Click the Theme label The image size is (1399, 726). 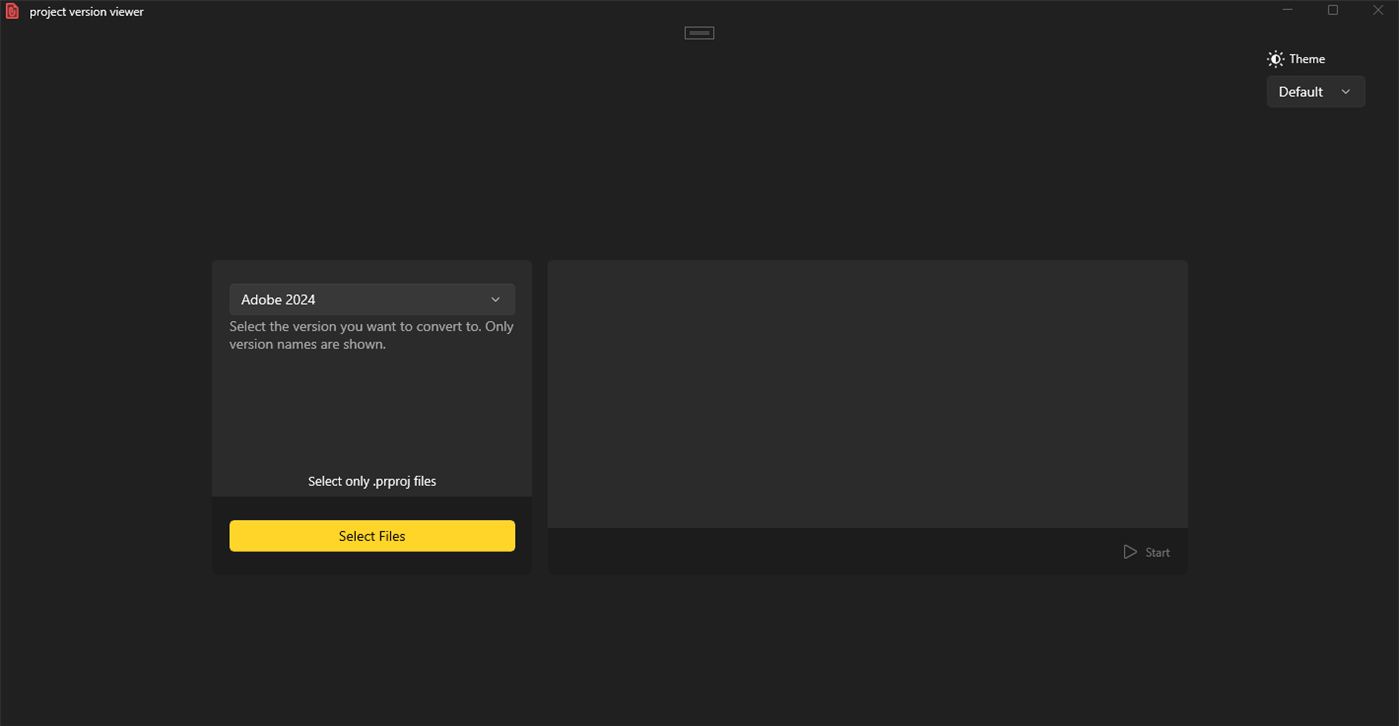(1307, 59)
